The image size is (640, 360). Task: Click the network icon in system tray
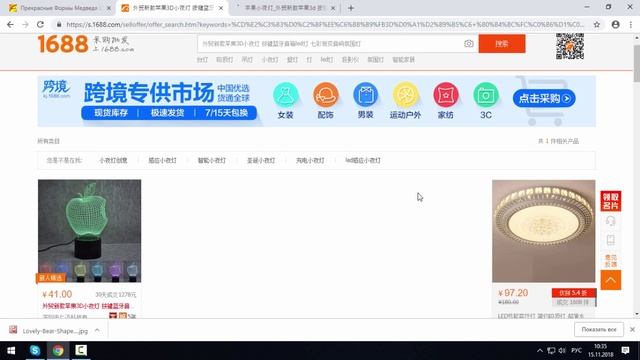(551, 351)
